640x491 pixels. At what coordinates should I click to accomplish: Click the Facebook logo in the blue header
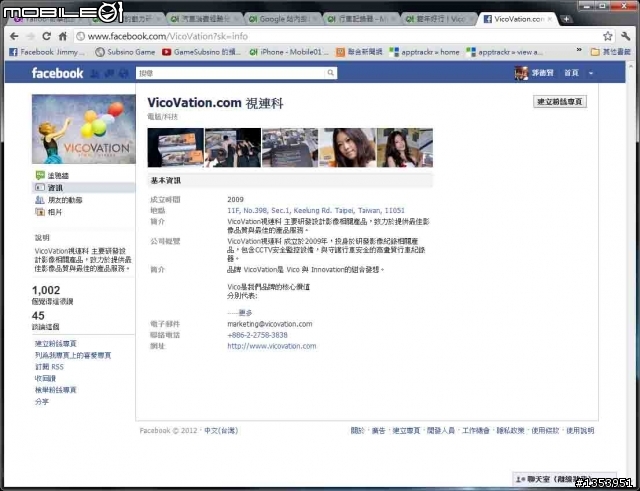(x=57, y=73)
